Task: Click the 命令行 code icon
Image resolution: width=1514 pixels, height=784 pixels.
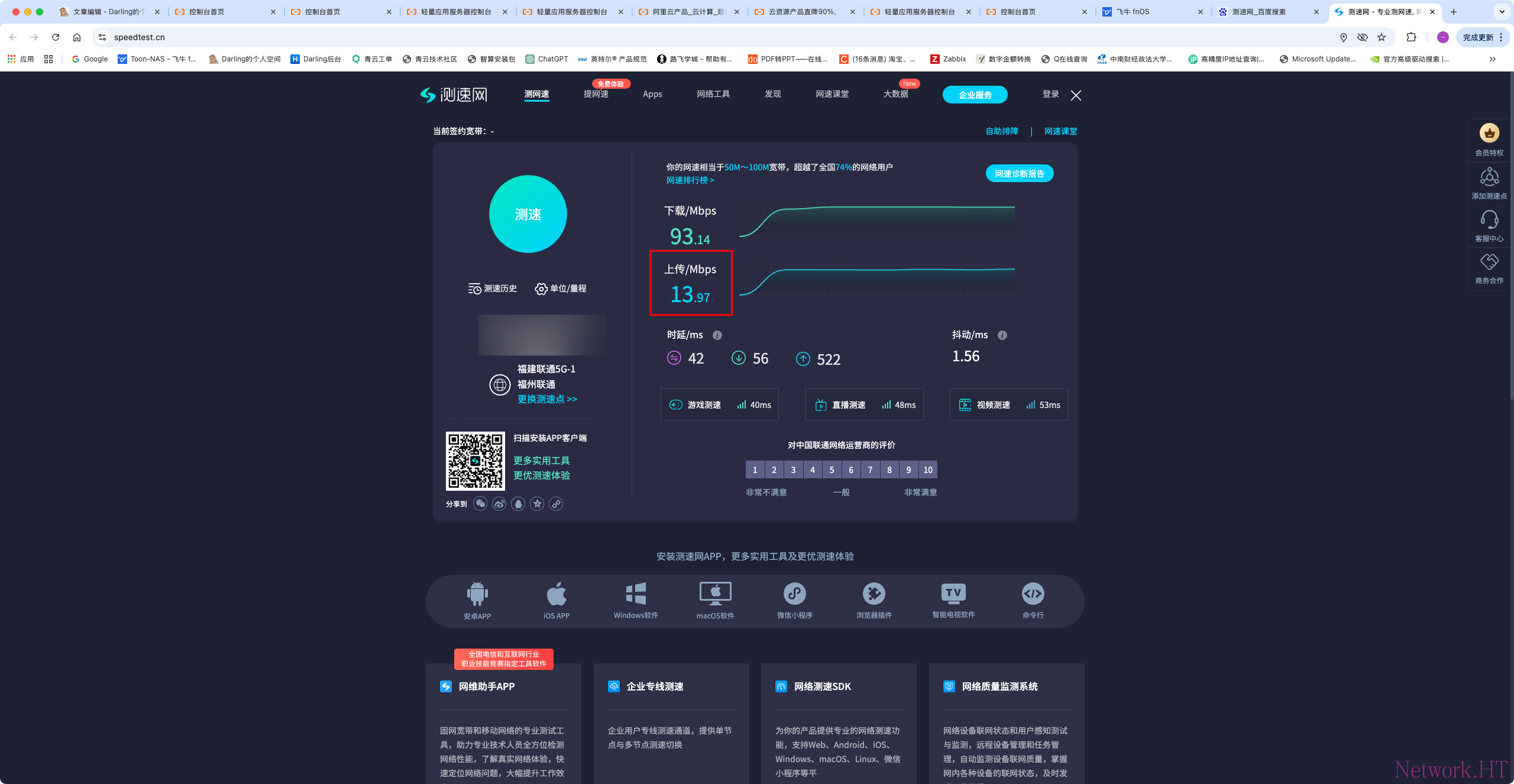Action: click(1033, 594)
